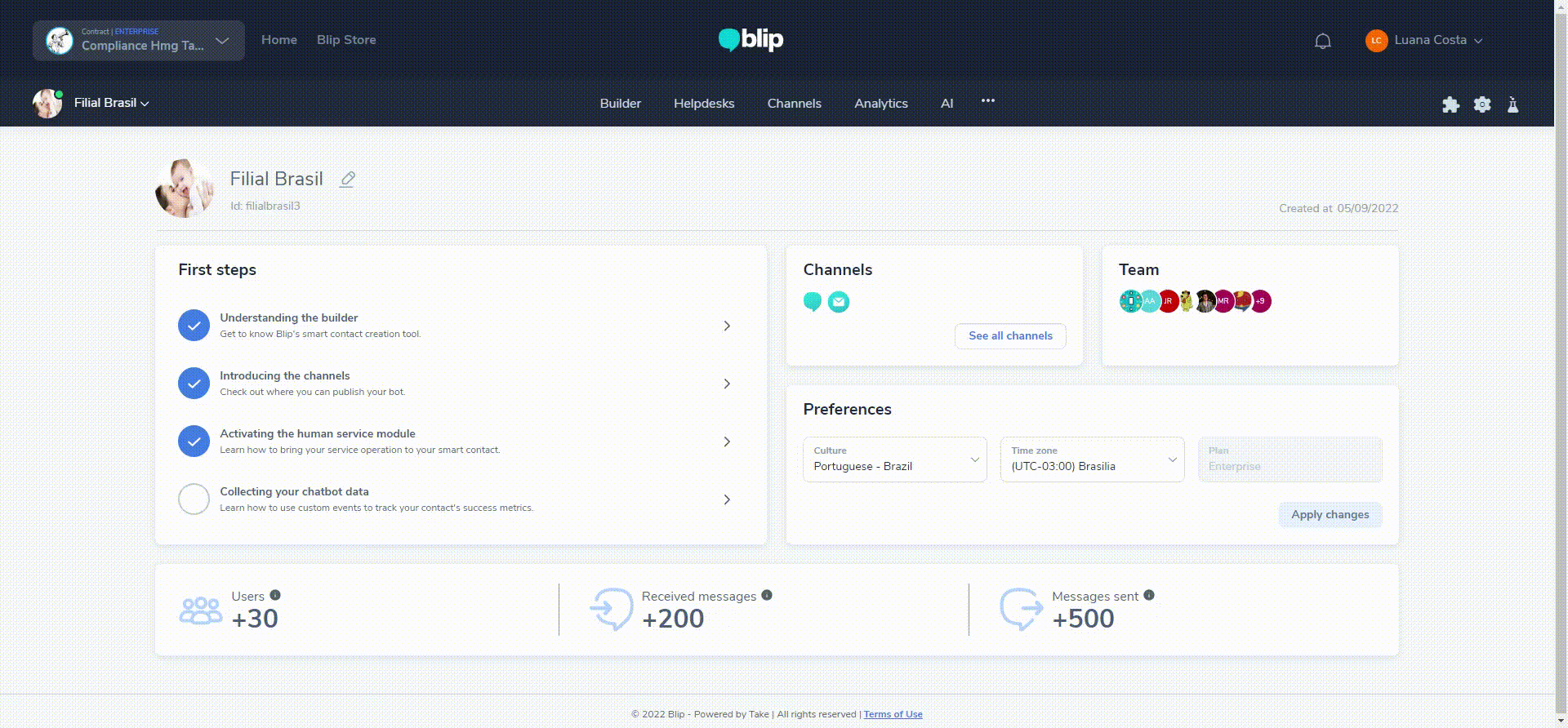The height and width of the screenshot is (728, 1568).
Task: Expand the Compliance Hmg contract selector
Action: [x=139, y=40]
